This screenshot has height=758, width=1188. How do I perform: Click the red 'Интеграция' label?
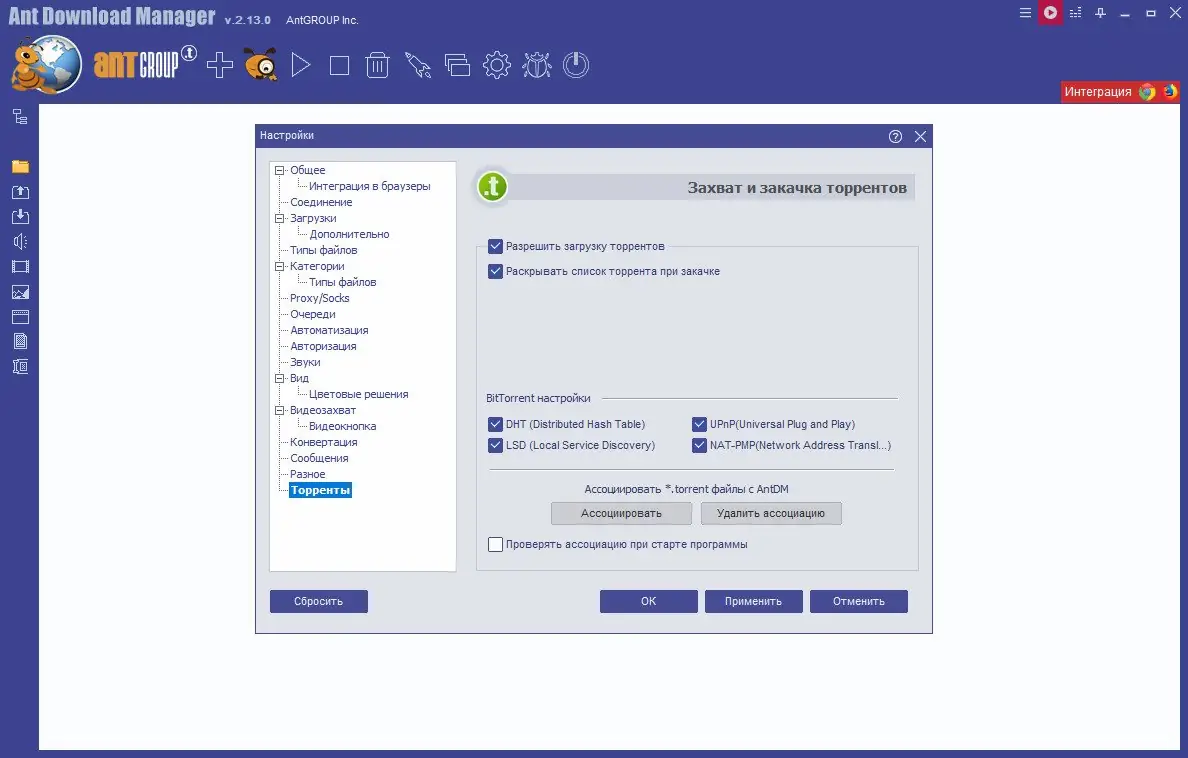[x=1098, y=92]
